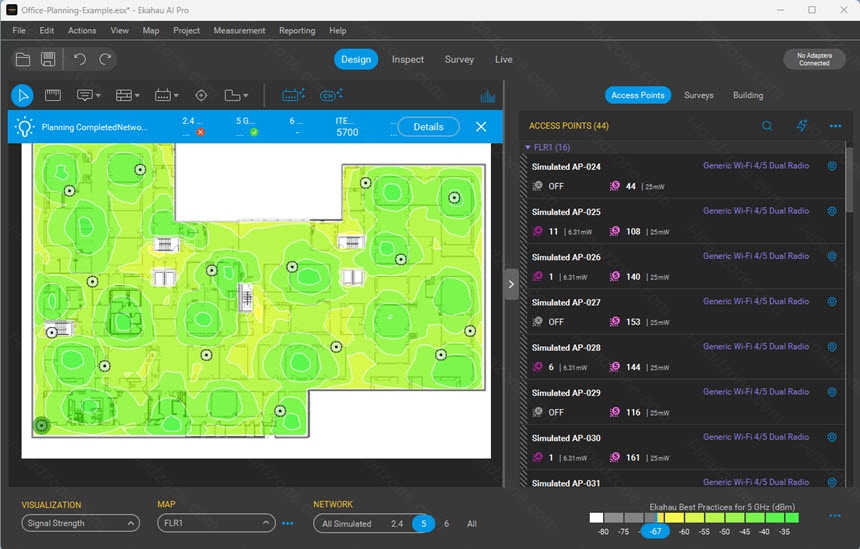
Task: Click the yellow legend color segment
Action: click(674, 517)
